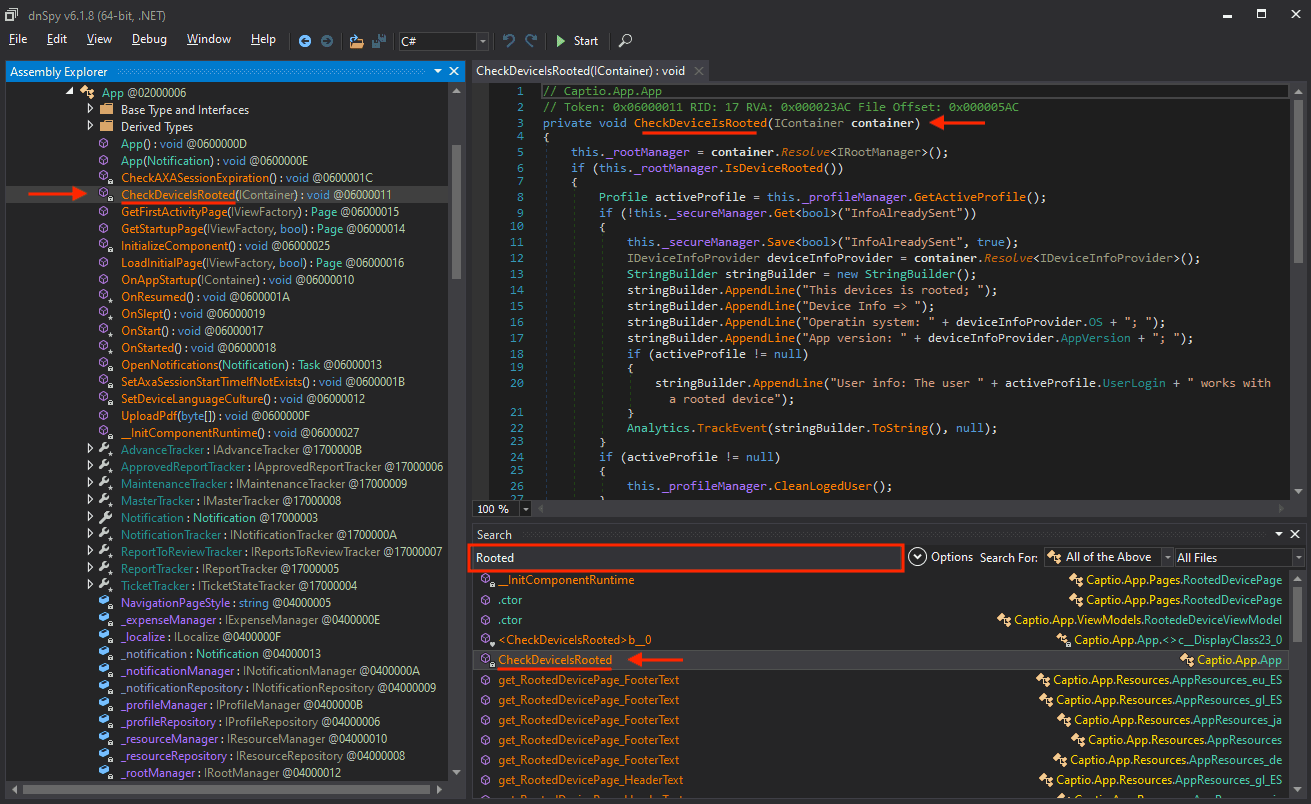
Task: Select OpenNotifications(Notification) tree entry
Action: click(251, 364)
